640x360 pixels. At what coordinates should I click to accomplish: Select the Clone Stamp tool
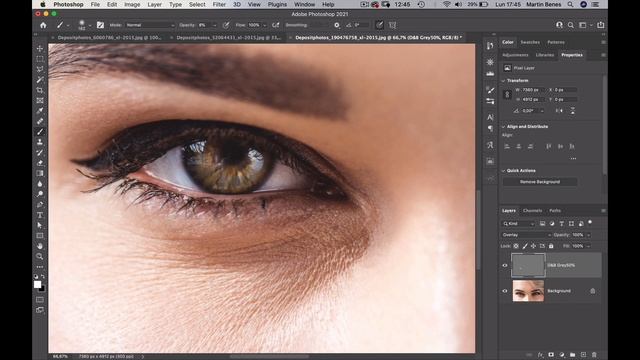pyautogui.click(x=40, y=142)
